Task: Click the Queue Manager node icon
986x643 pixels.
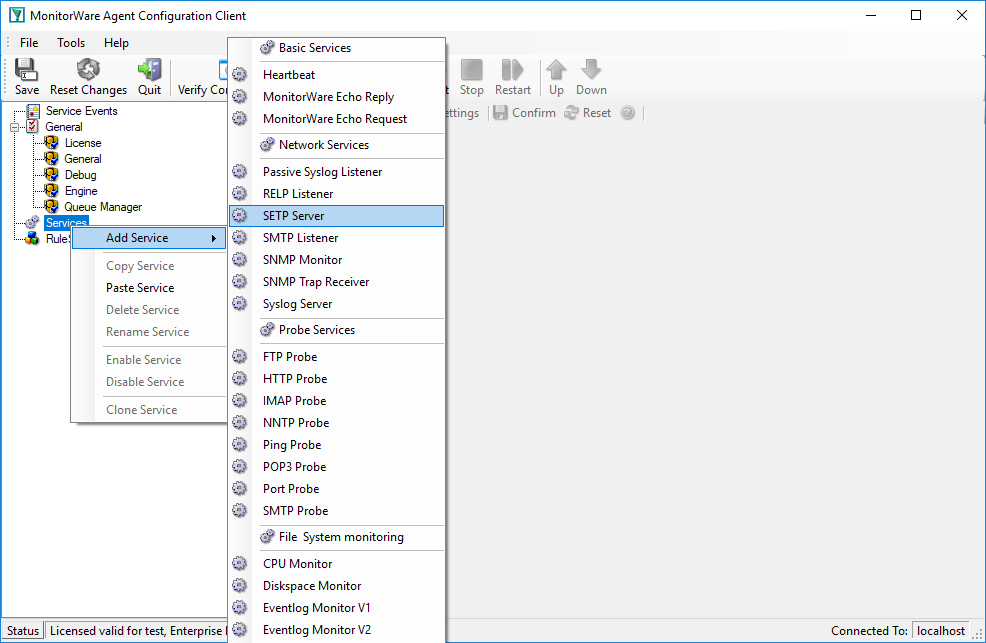Action: (52, 206)
